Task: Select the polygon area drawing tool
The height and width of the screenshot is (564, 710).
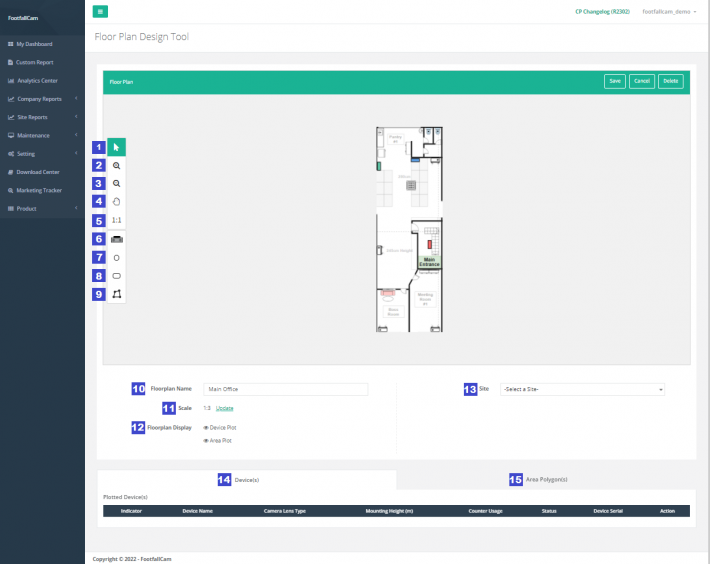Action: pos(116,294)
